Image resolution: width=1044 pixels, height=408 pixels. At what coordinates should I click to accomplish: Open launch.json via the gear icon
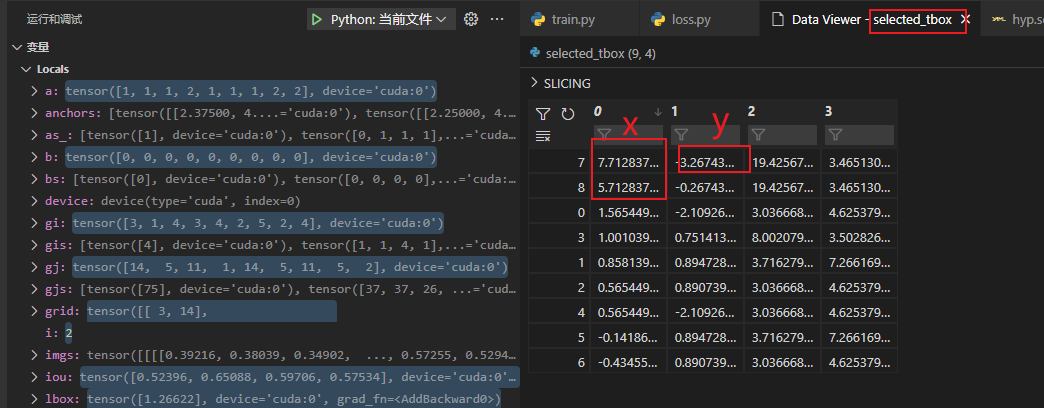(471, 19)
